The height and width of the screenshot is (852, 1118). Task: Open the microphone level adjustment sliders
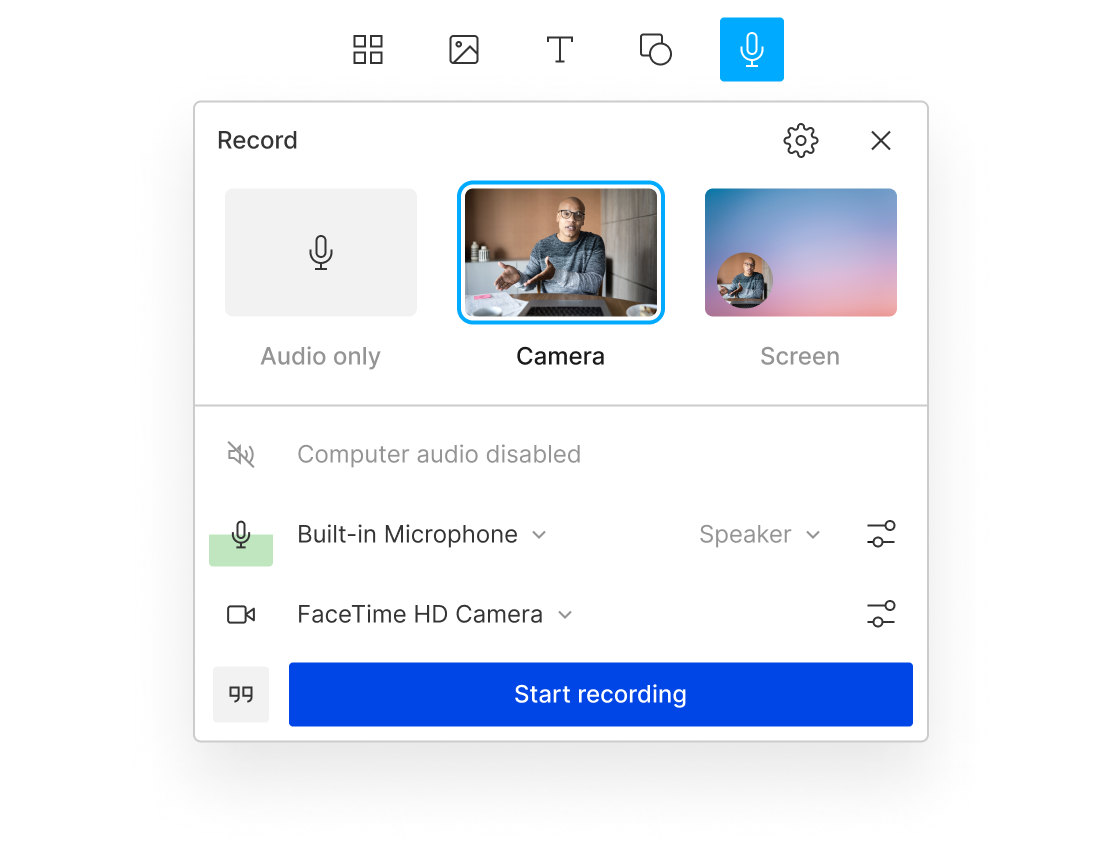pyautogui.click(x=880, y=534)
